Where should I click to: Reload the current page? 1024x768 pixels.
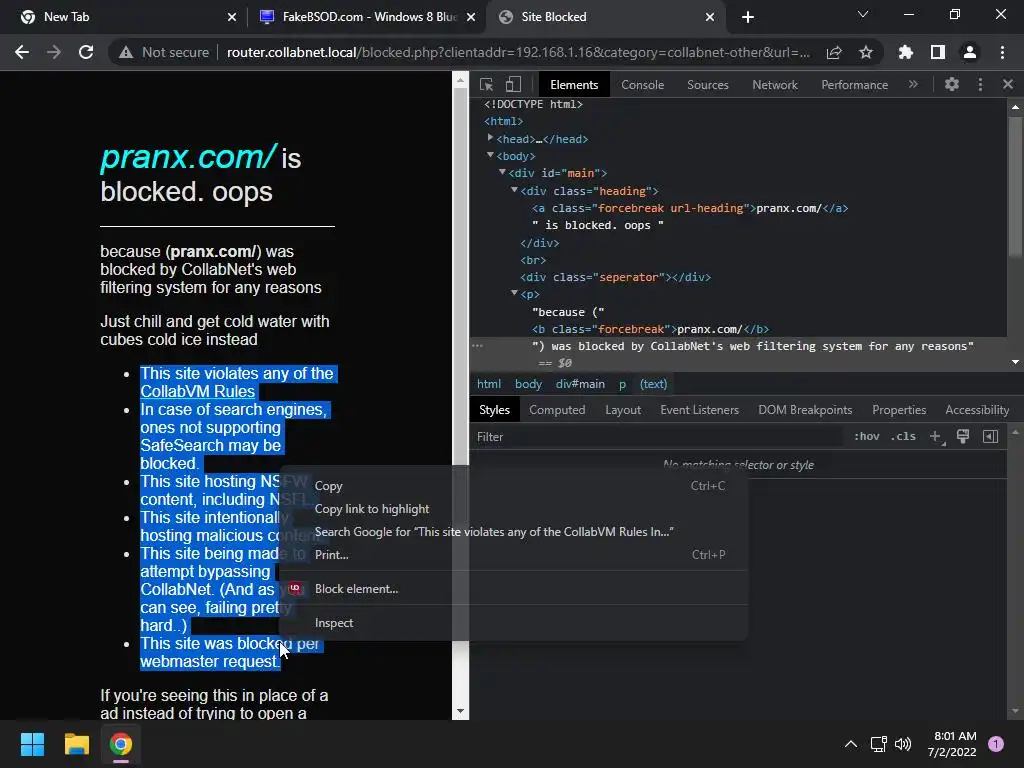click(x=86, y=52)
